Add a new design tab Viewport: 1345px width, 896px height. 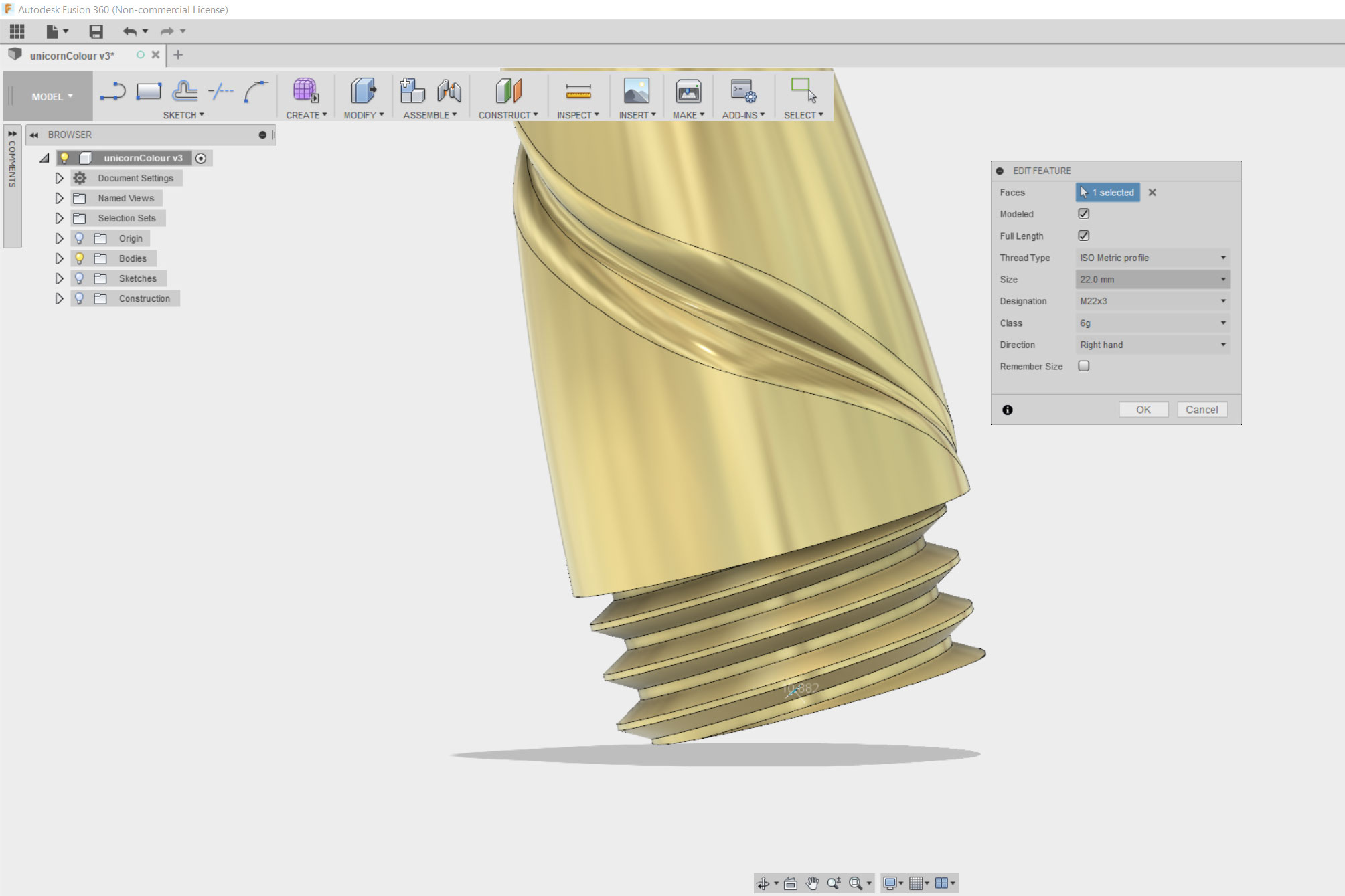click(178, 55)
